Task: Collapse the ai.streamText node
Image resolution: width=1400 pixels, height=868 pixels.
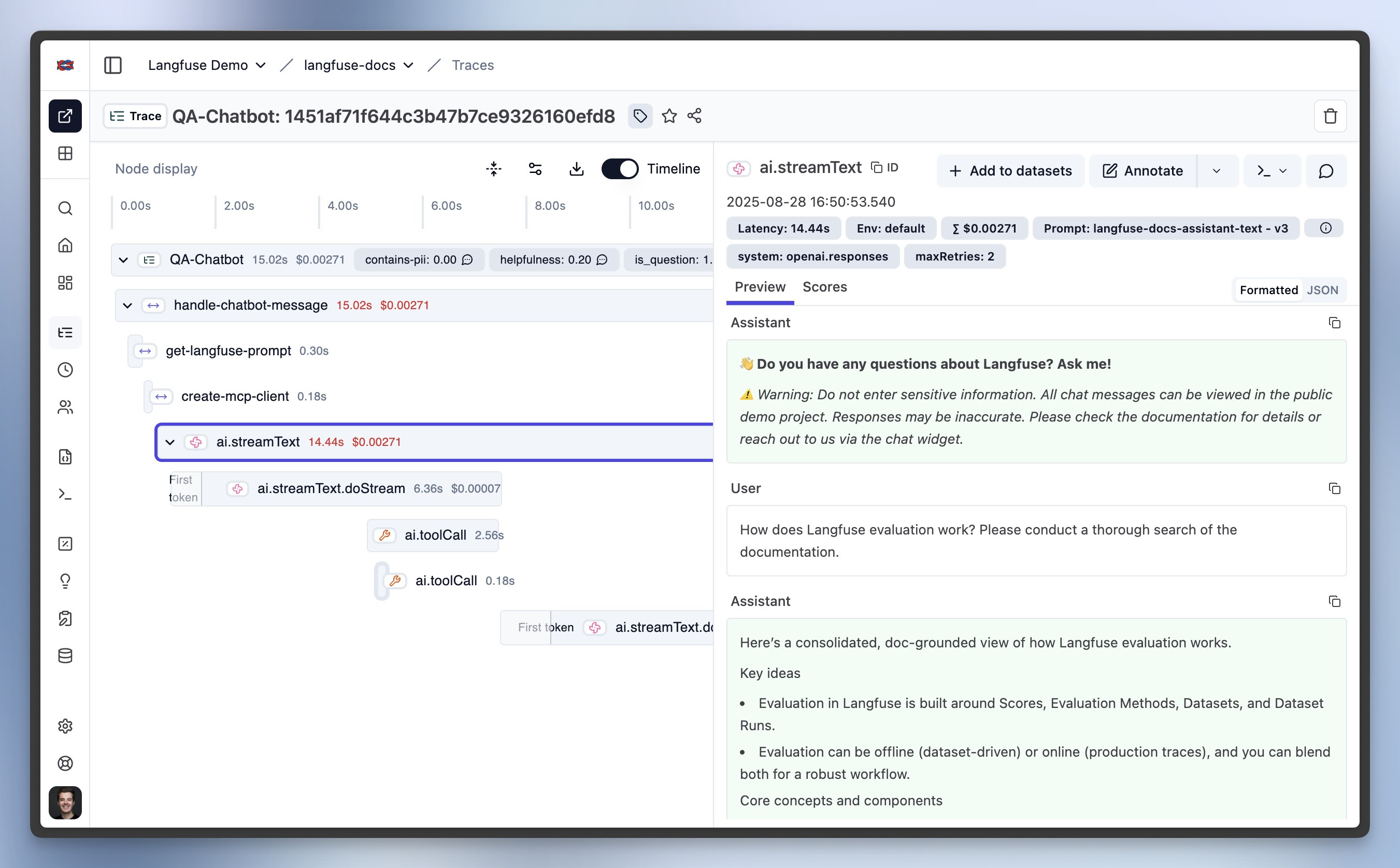Action: coord(170,442)
